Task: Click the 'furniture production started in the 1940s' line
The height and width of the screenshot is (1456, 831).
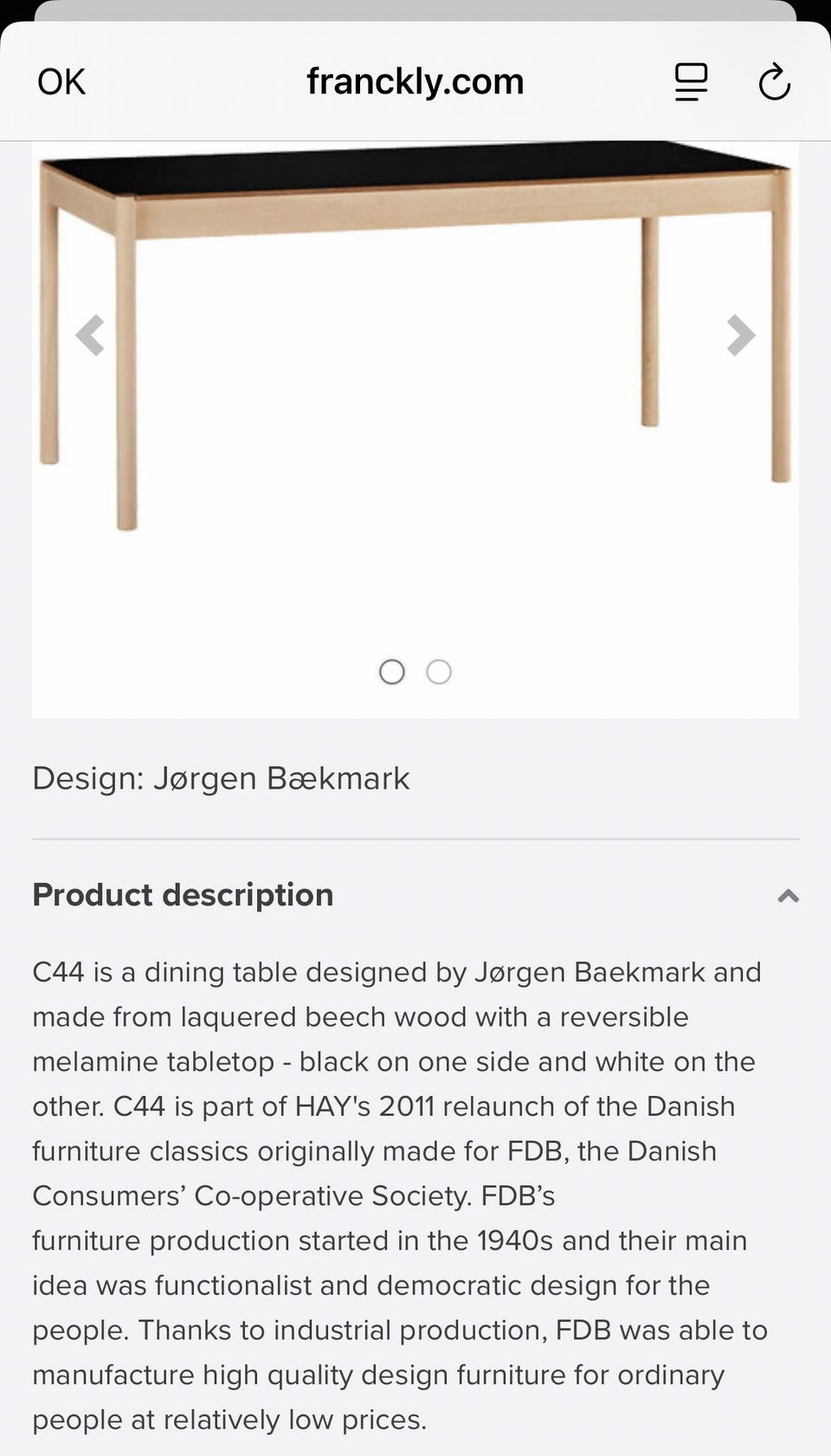Action: click(x=294, y=1240)
